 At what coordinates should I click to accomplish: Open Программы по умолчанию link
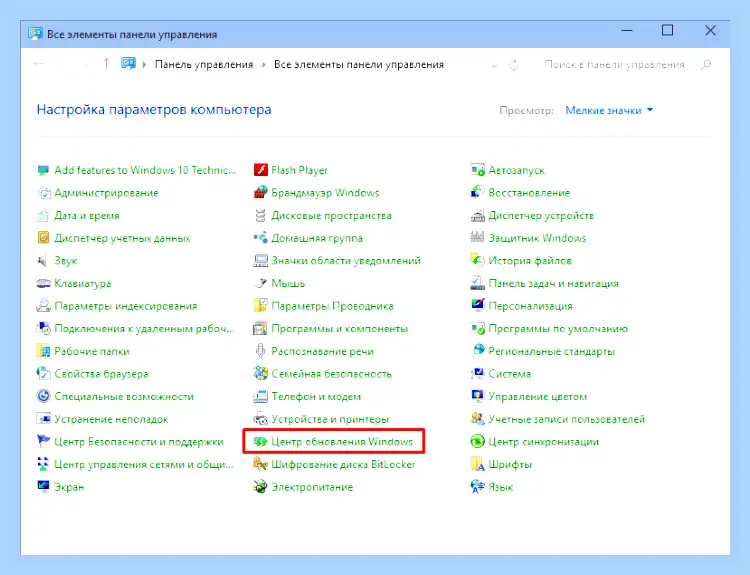point(558,329)
